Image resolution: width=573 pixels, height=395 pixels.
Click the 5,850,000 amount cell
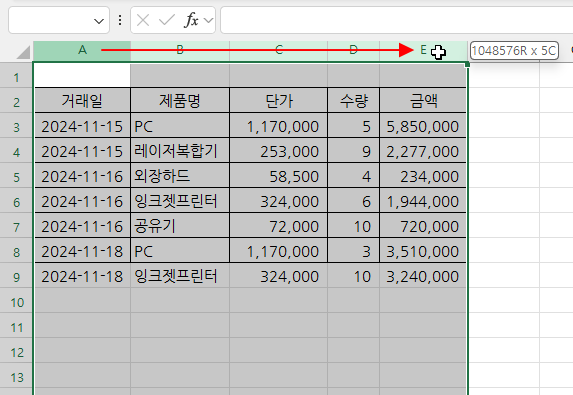tap(423, 126)
